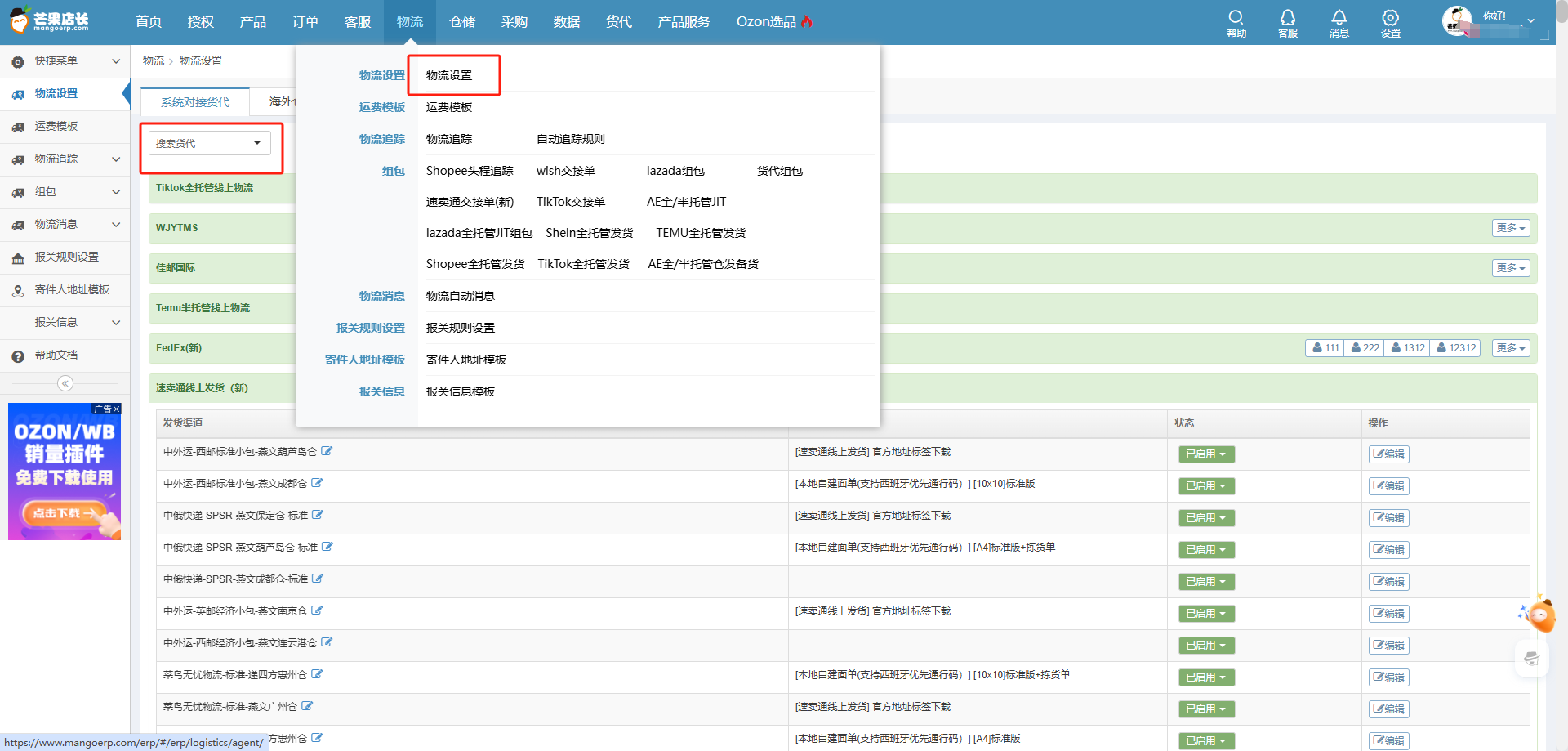Click 编辑 for 中俄快递-SPSR-燕文葫芦岛仓-标准

[x=1389, y=550]
